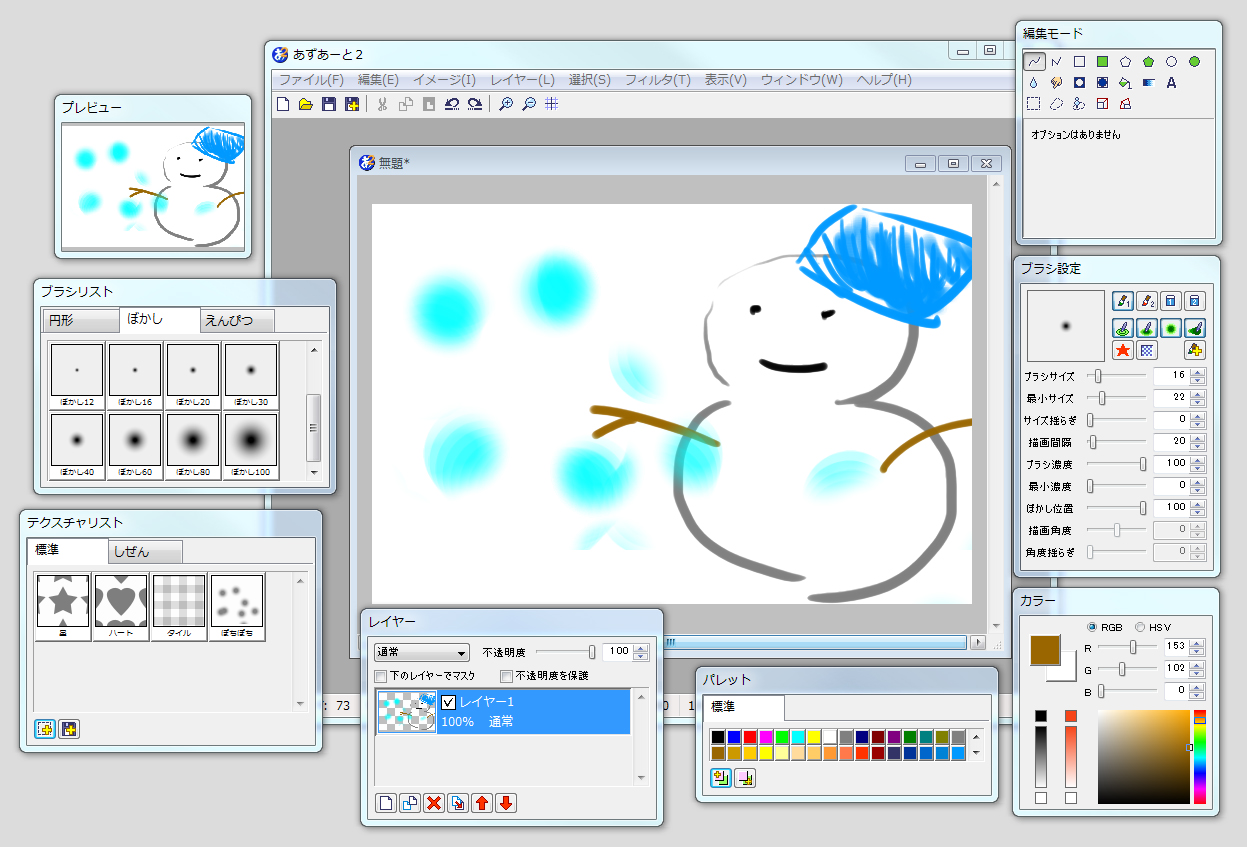The height and width of the screenshot is (847, 1247).
Task: Open the フィルタ(T) menu
Action: [657, 80]
